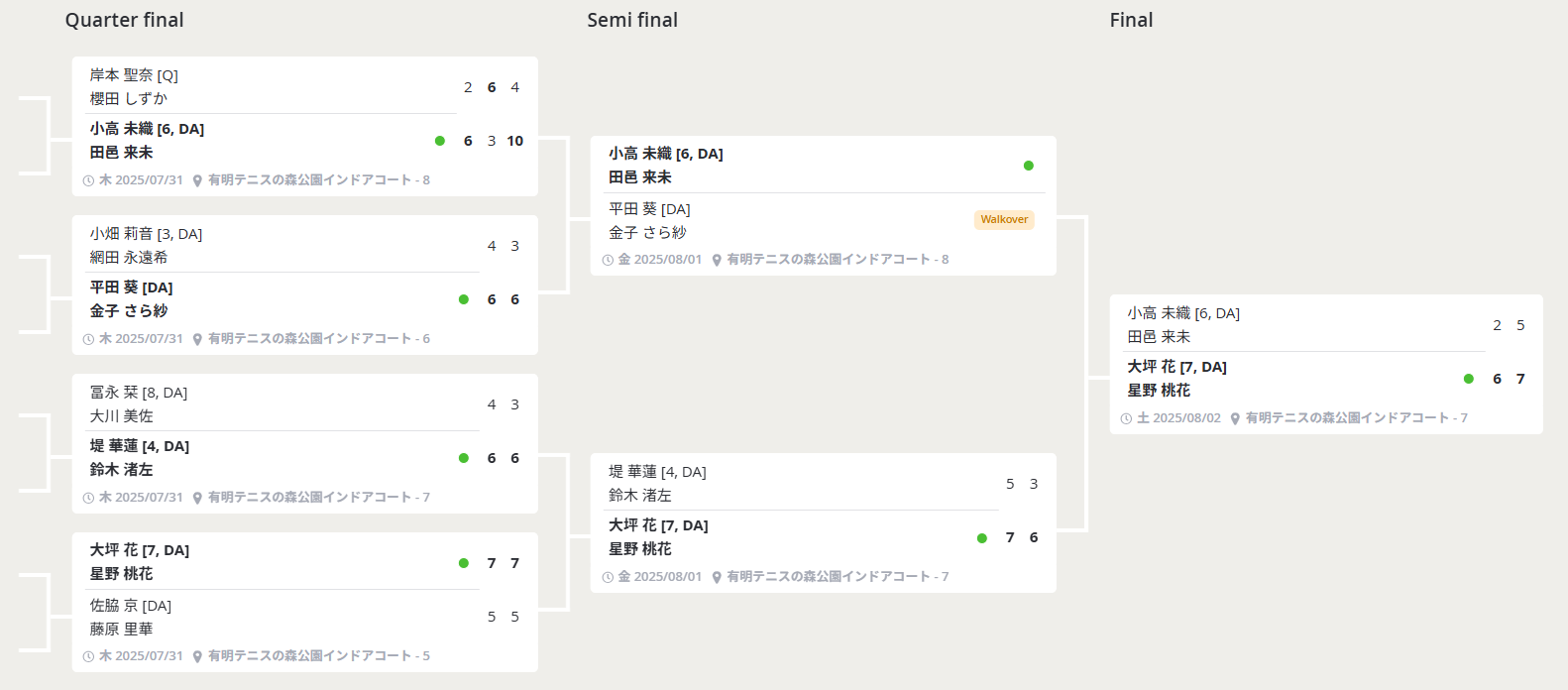
Task: Click 平田 葵 [DA] in the semi final
Action: point(649,209)
